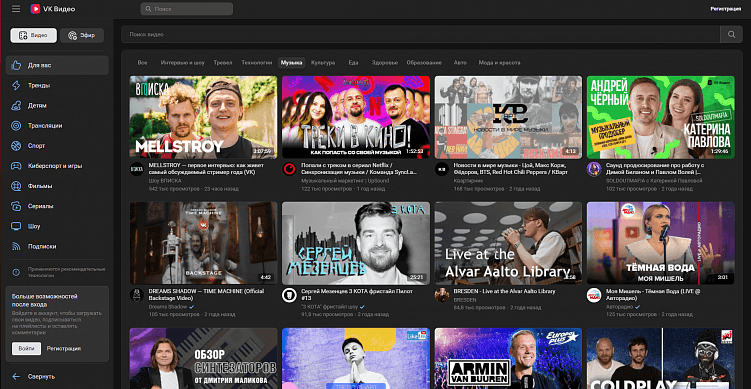
Task: Open Шоу ВПИСКА channel name
Action: pos(165,181)
